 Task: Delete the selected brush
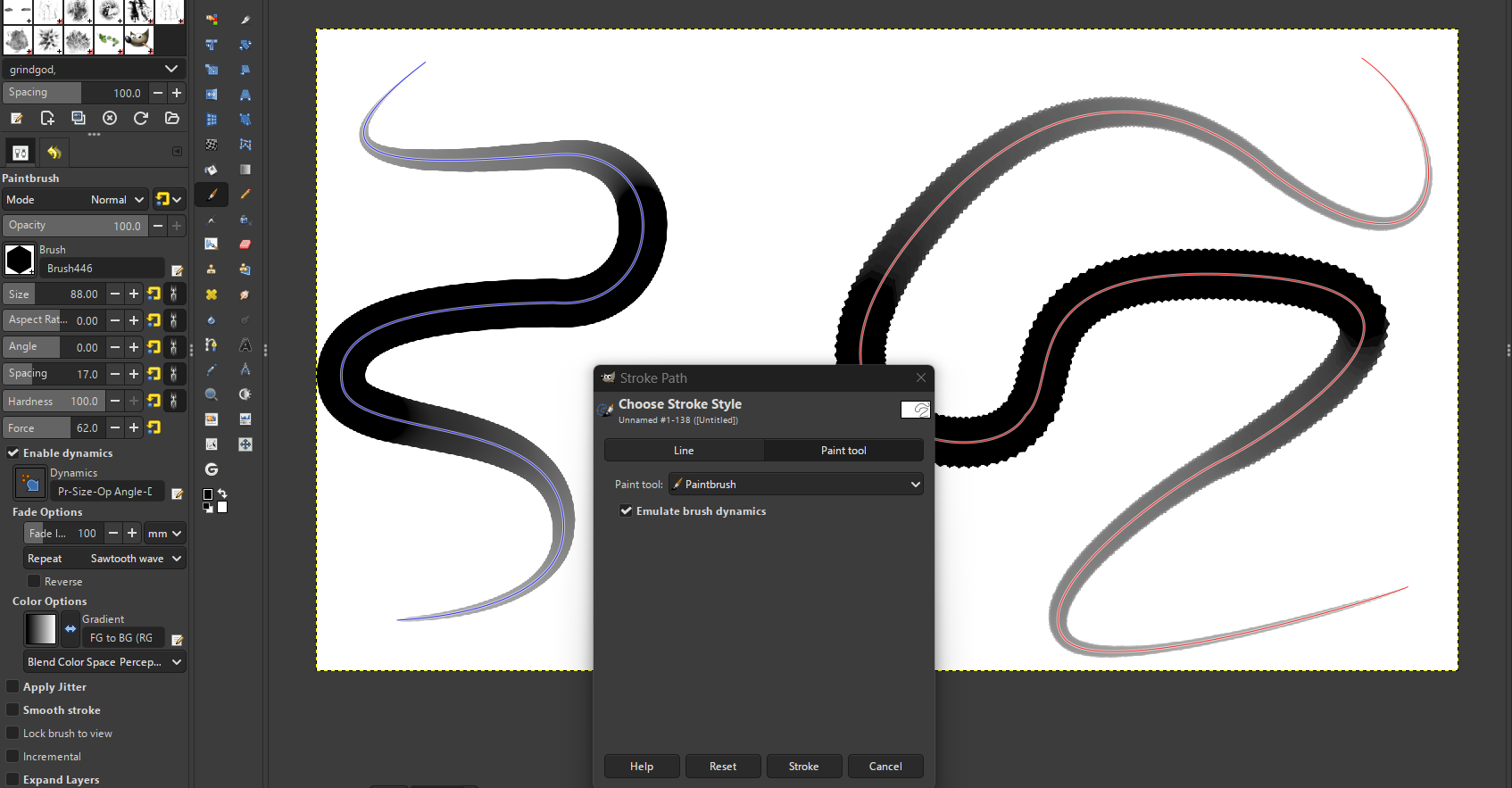tap(110, 118)
